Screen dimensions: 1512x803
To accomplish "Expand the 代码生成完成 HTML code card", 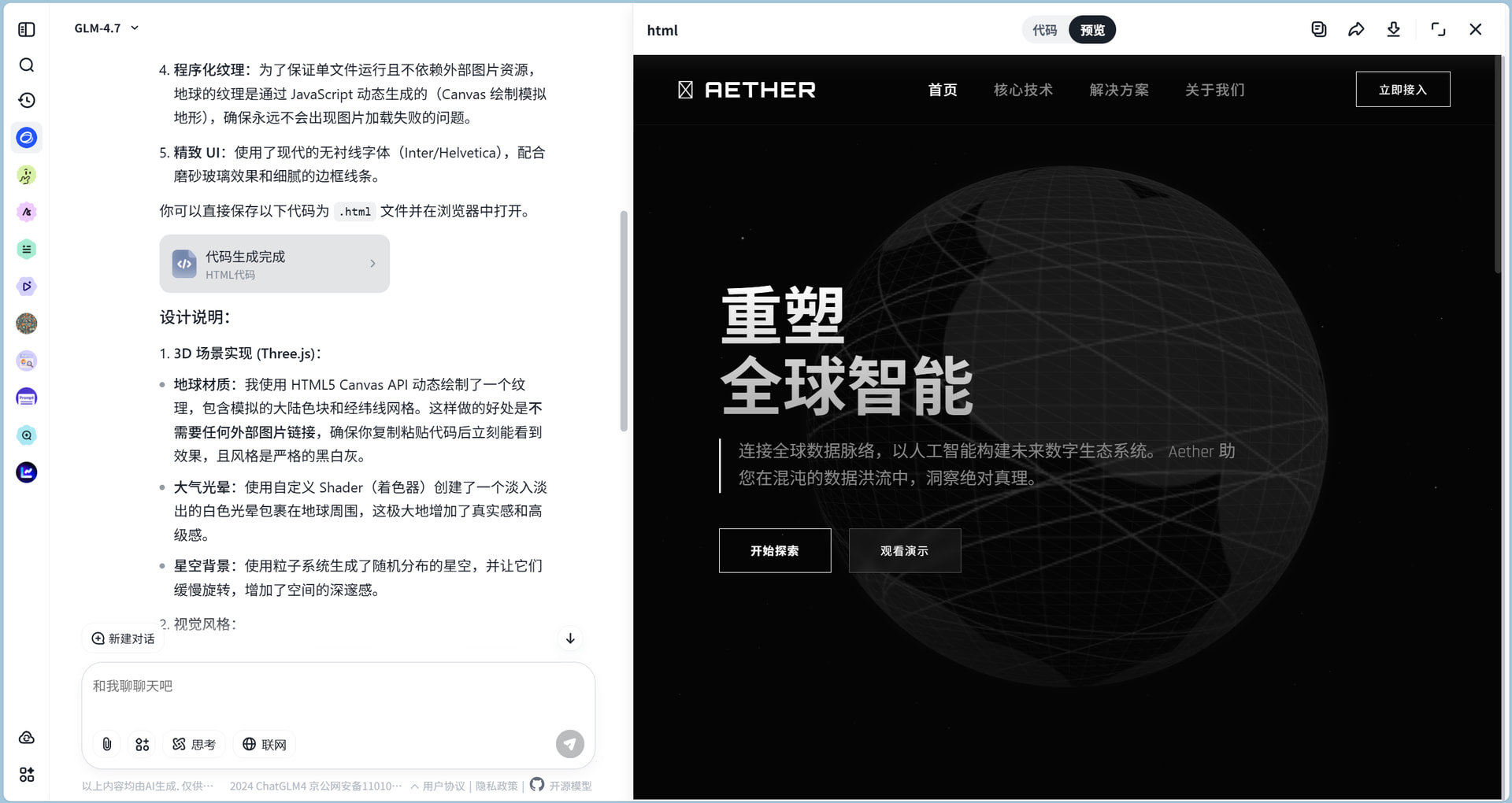I will 274,264.
